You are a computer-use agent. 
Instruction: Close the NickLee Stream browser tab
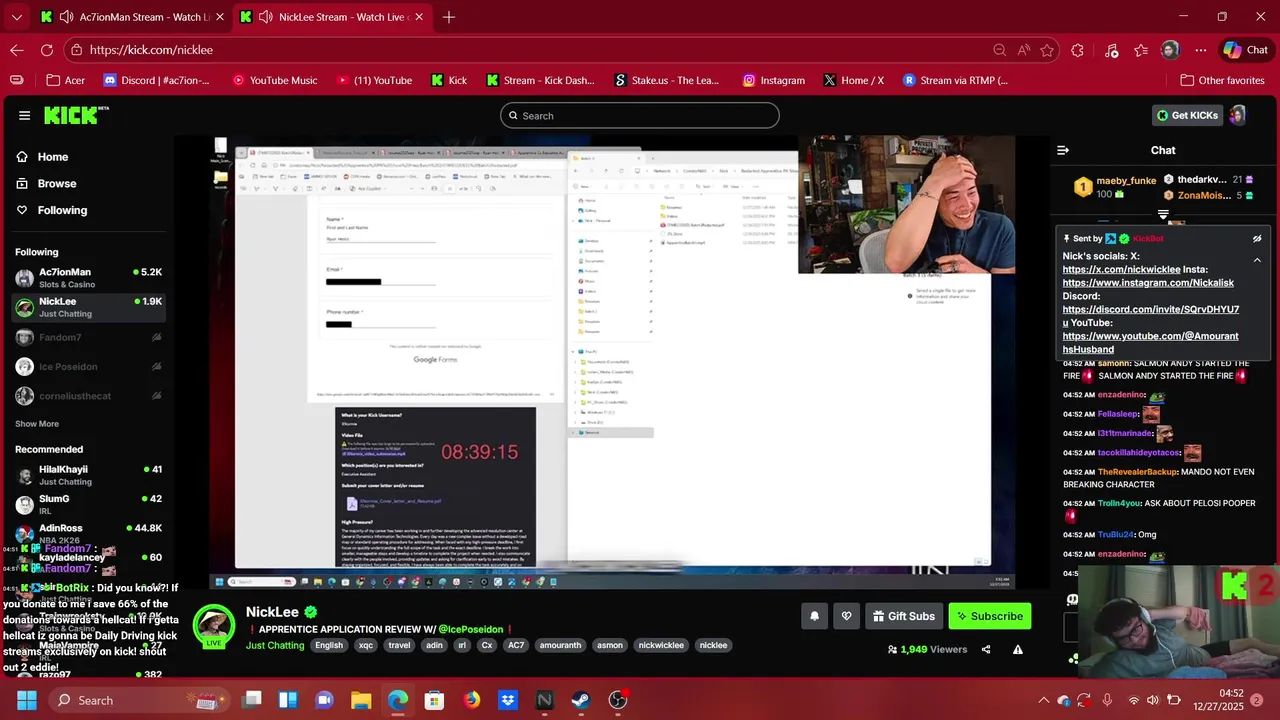(x=420, y=17)
